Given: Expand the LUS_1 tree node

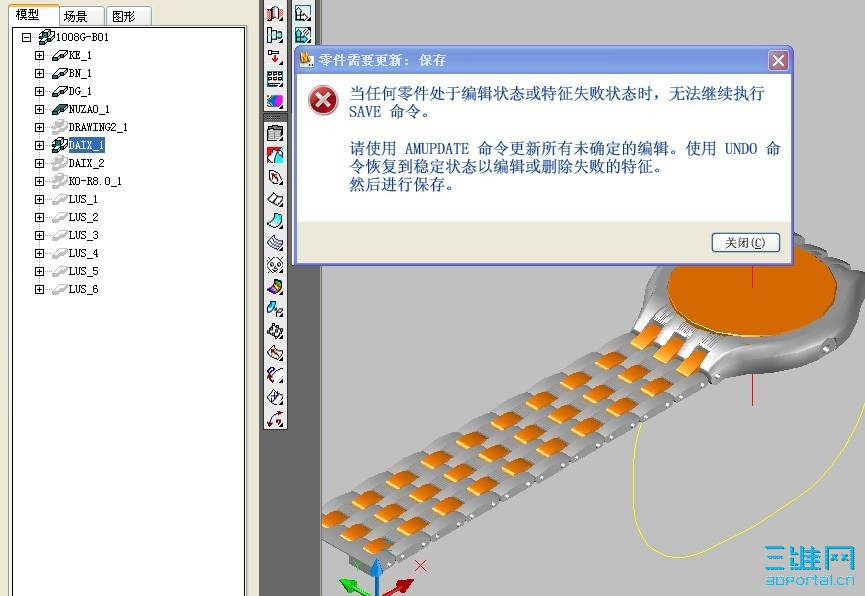Looking at the screenshot, I should pyautogui.click(x=39, y=199).
